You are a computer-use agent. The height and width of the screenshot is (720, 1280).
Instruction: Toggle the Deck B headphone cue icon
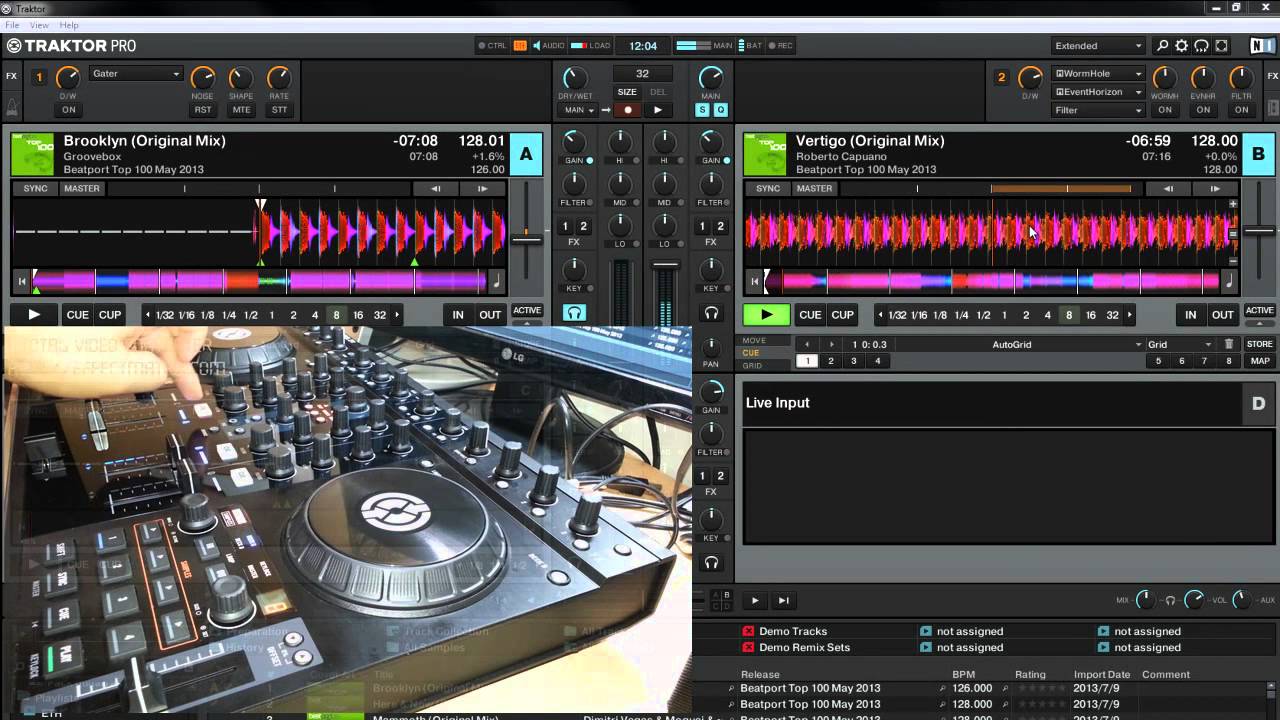click(711, 313)
